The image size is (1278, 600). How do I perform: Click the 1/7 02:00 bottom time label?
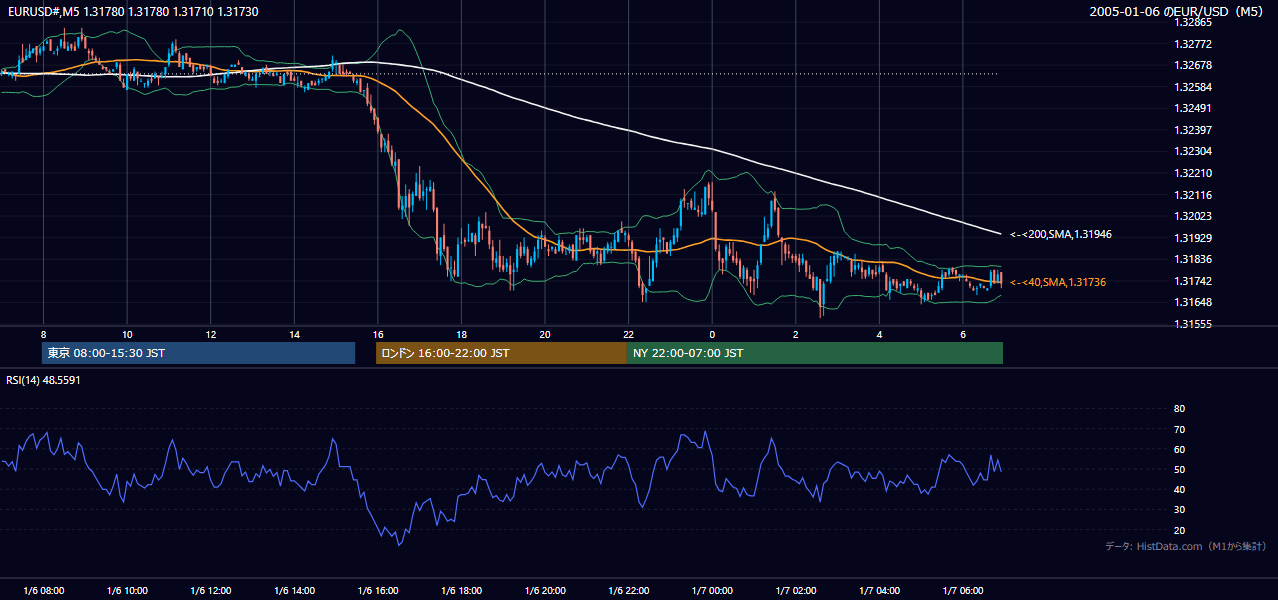(x=795, y=591)
